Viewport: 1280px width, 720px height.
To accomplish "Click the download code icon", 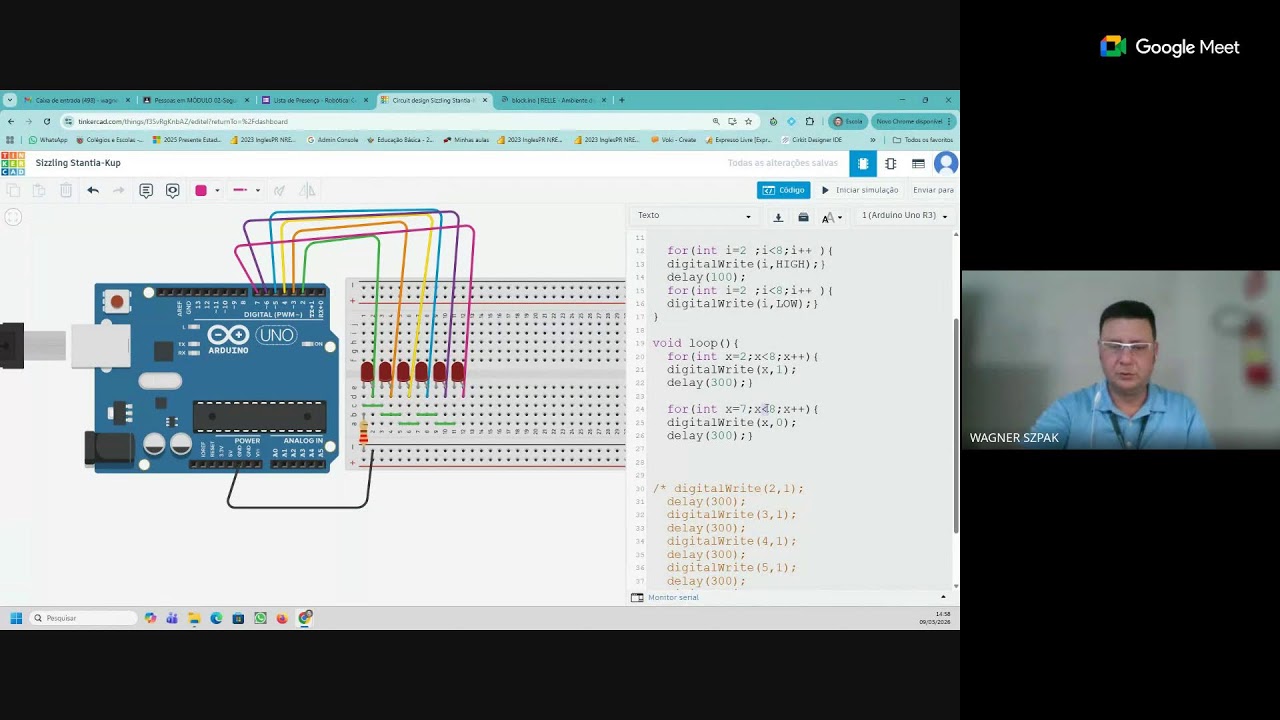I will pos(778,216).
